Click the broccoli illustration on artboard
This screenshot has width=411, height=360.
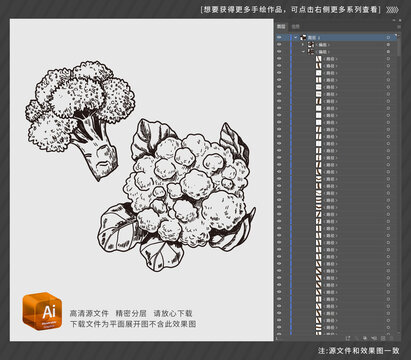tap(80, 120)
